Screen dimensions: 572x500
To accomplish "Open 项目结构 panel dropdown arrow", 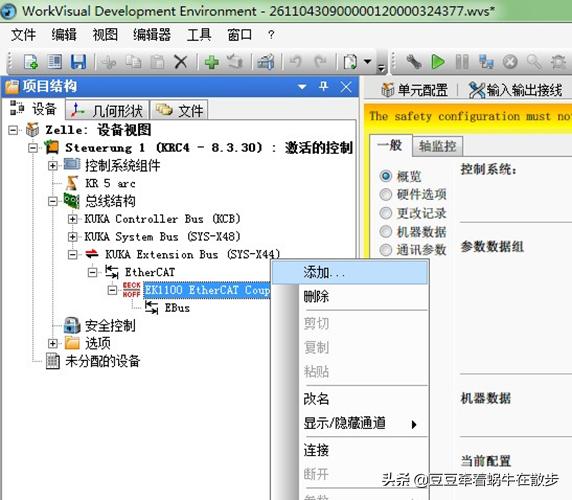I will pos(302,87).
